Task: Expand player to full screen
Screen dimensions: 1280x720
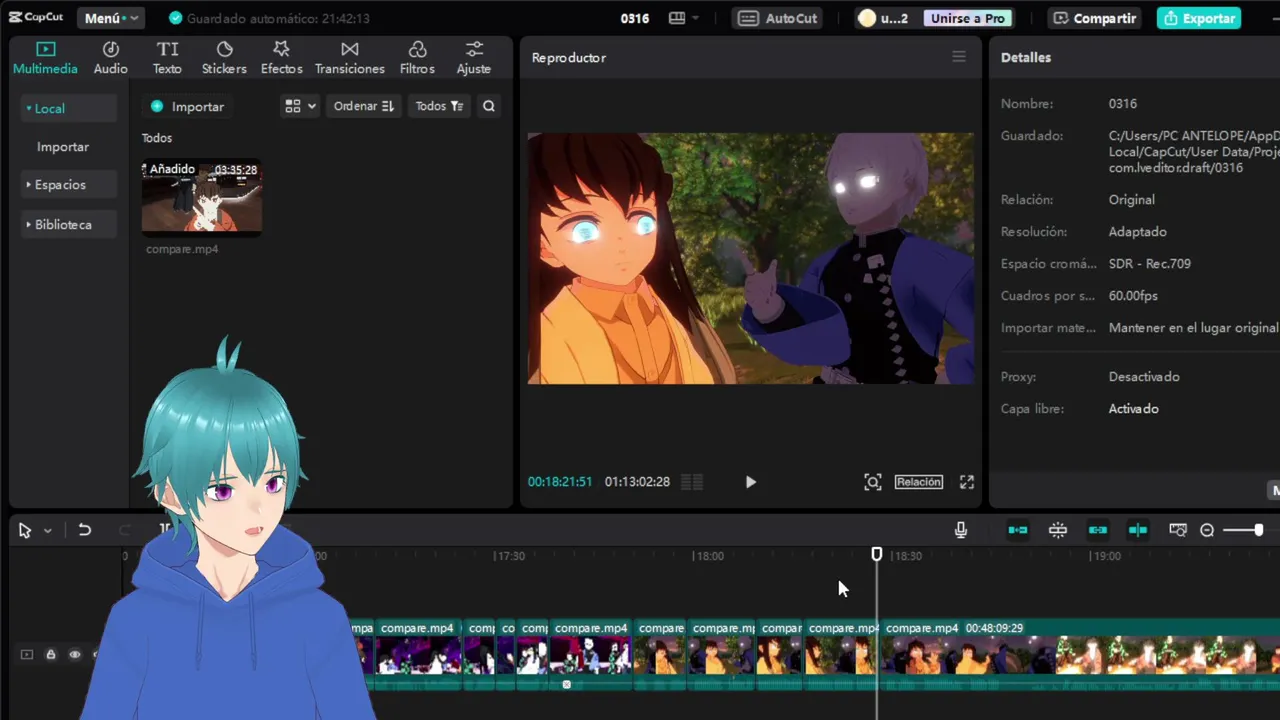Action: click(967, 482)
